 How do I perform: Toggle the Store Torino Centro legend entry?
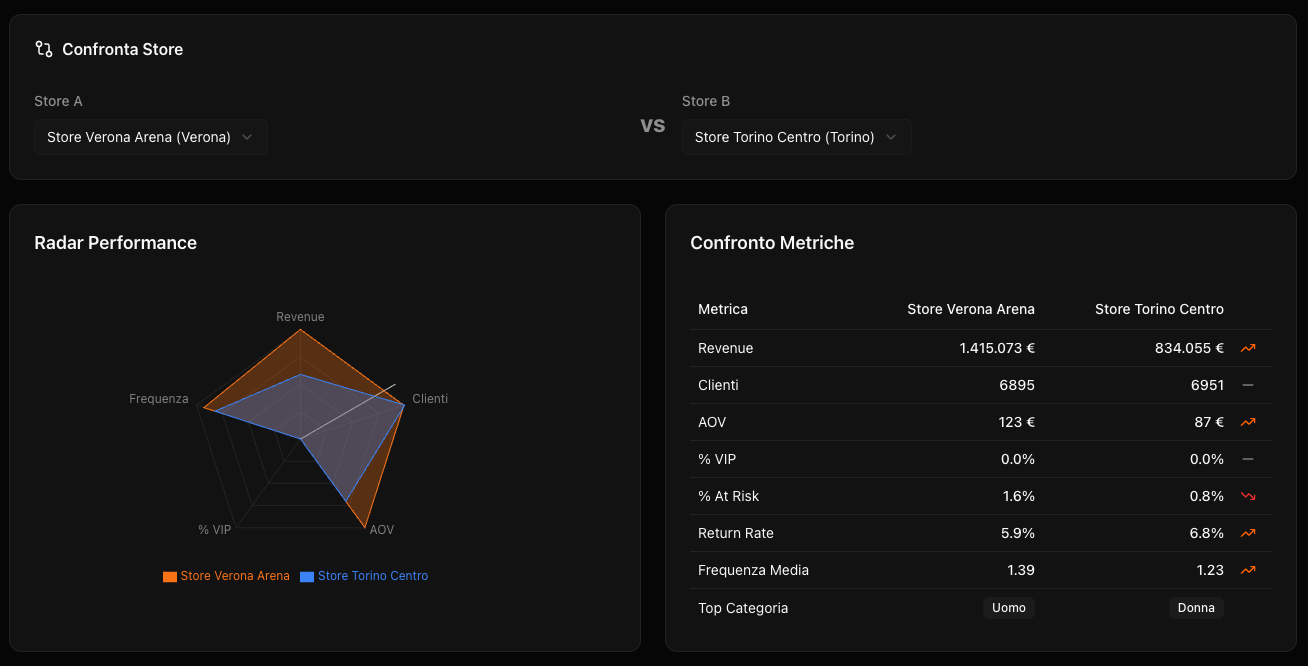tap(364, 575)
